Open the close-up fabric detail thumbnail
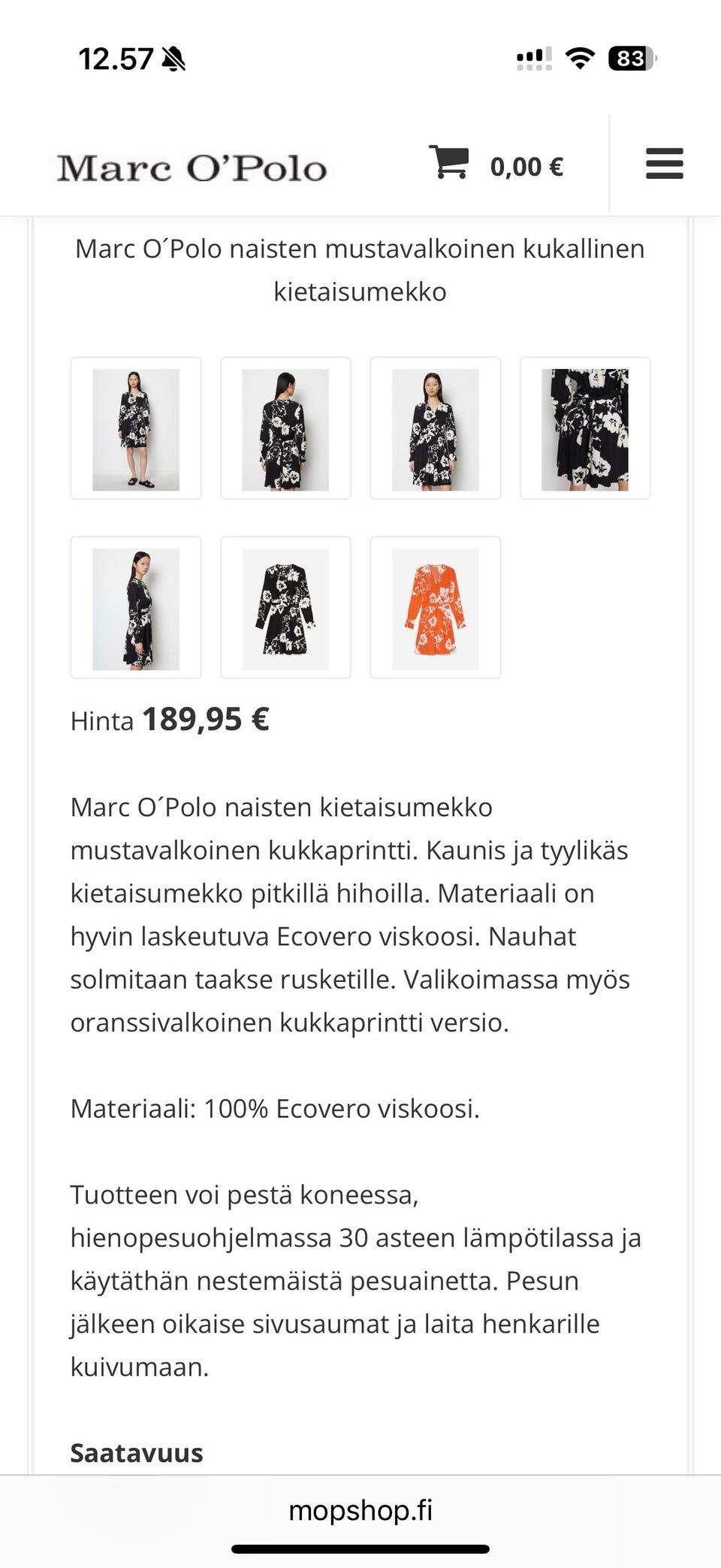Viewport: 721px width, 1568px height. pos(585,428)
